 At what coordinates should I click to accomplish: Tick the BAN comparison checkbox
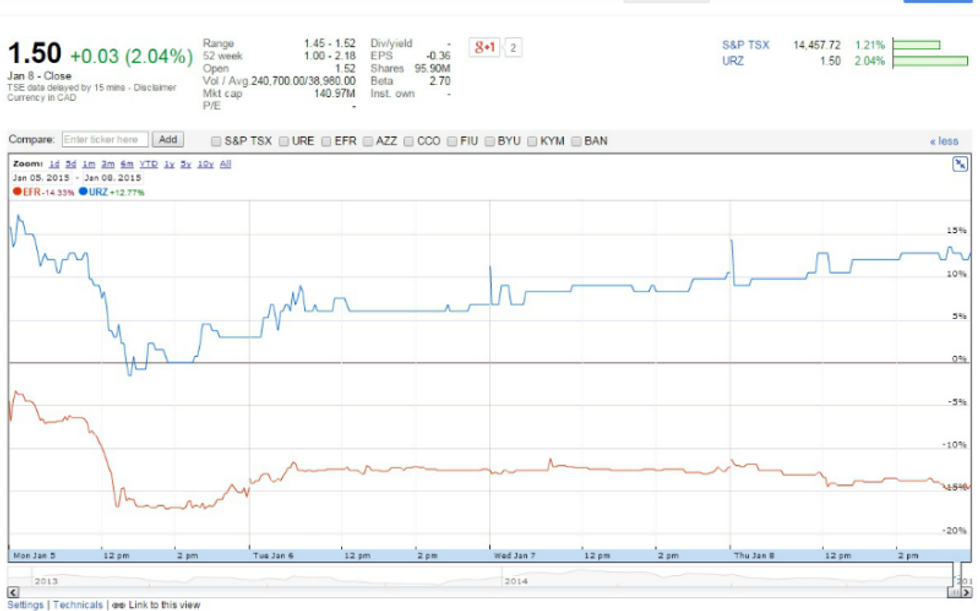576,141
